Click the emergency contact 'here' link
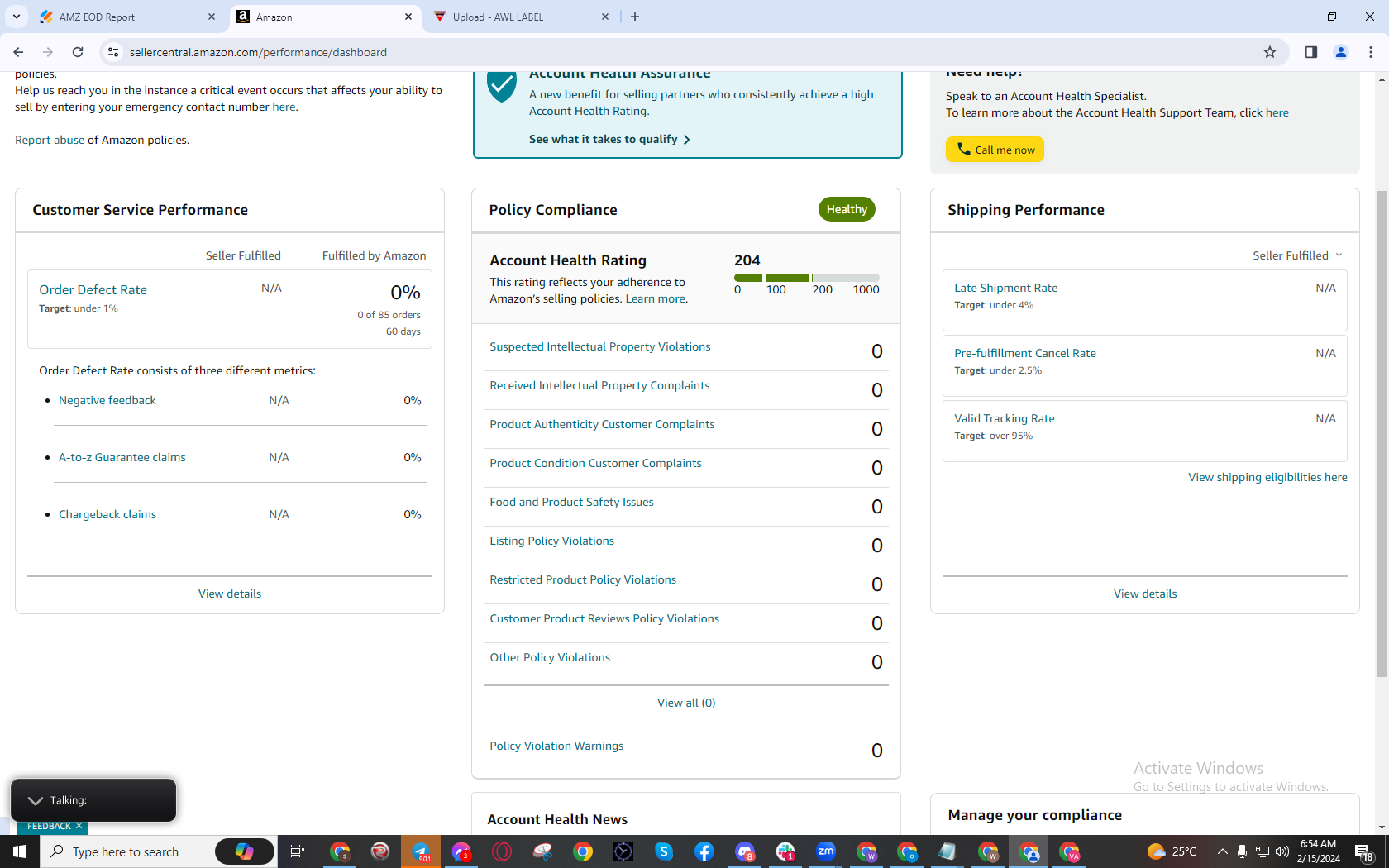The height and width of the screenshot is (868, 1389). click(x=284, y=107)
